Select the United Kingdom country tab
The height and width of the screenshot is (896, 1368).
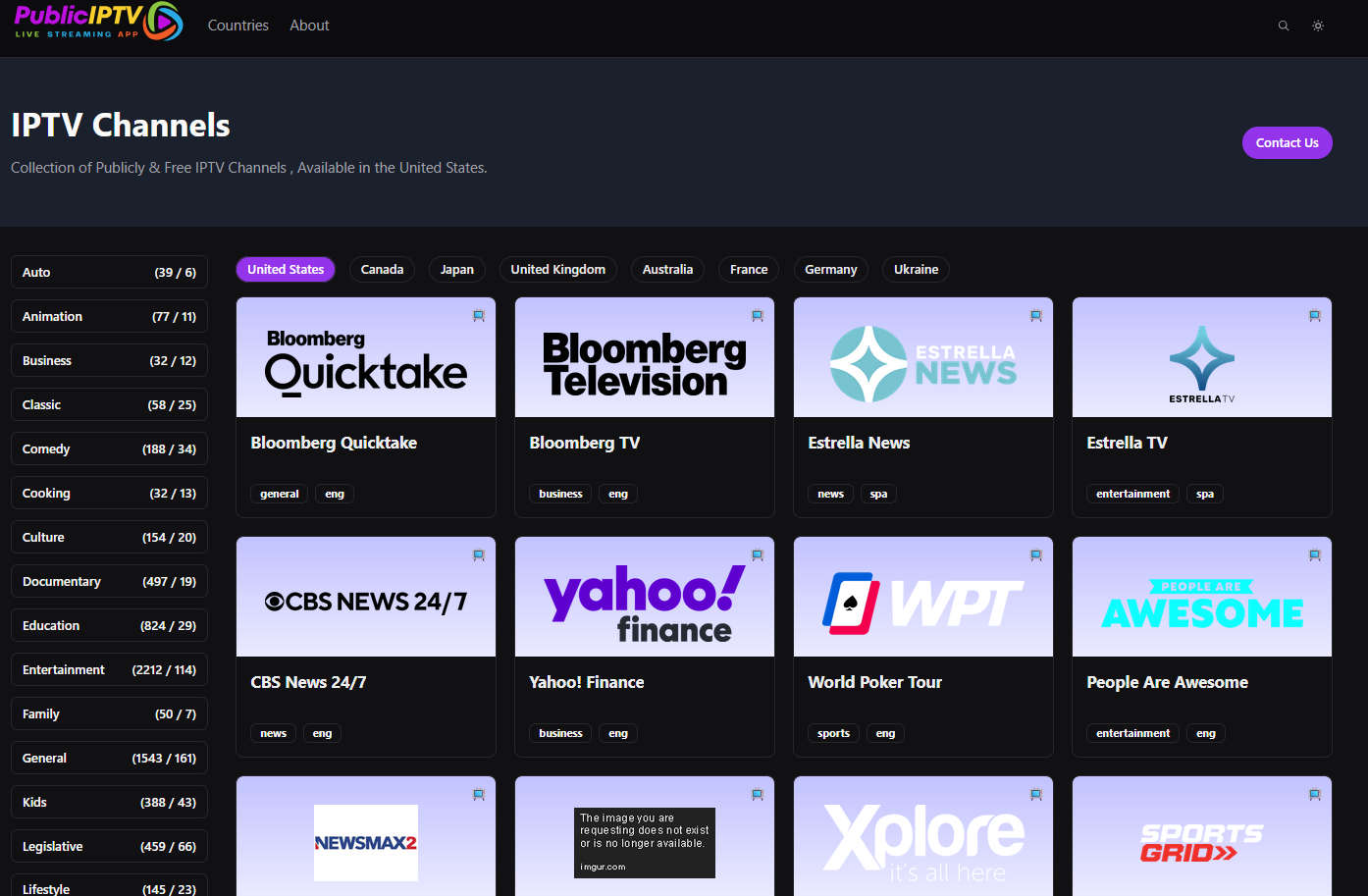pyautogui.click(x=557, y=269)
